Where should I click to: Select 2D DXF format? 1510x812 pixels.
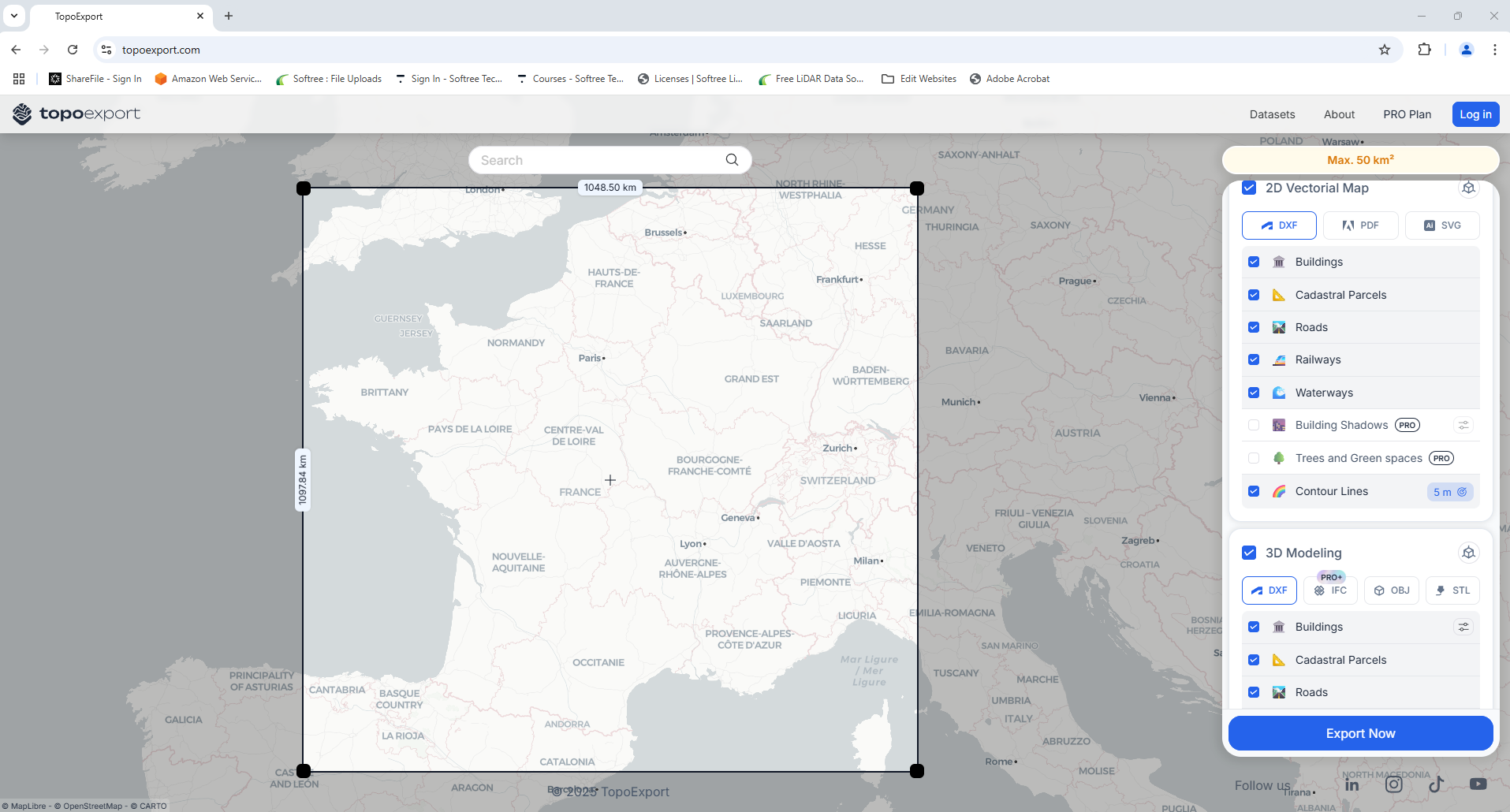coord(1279,225)
